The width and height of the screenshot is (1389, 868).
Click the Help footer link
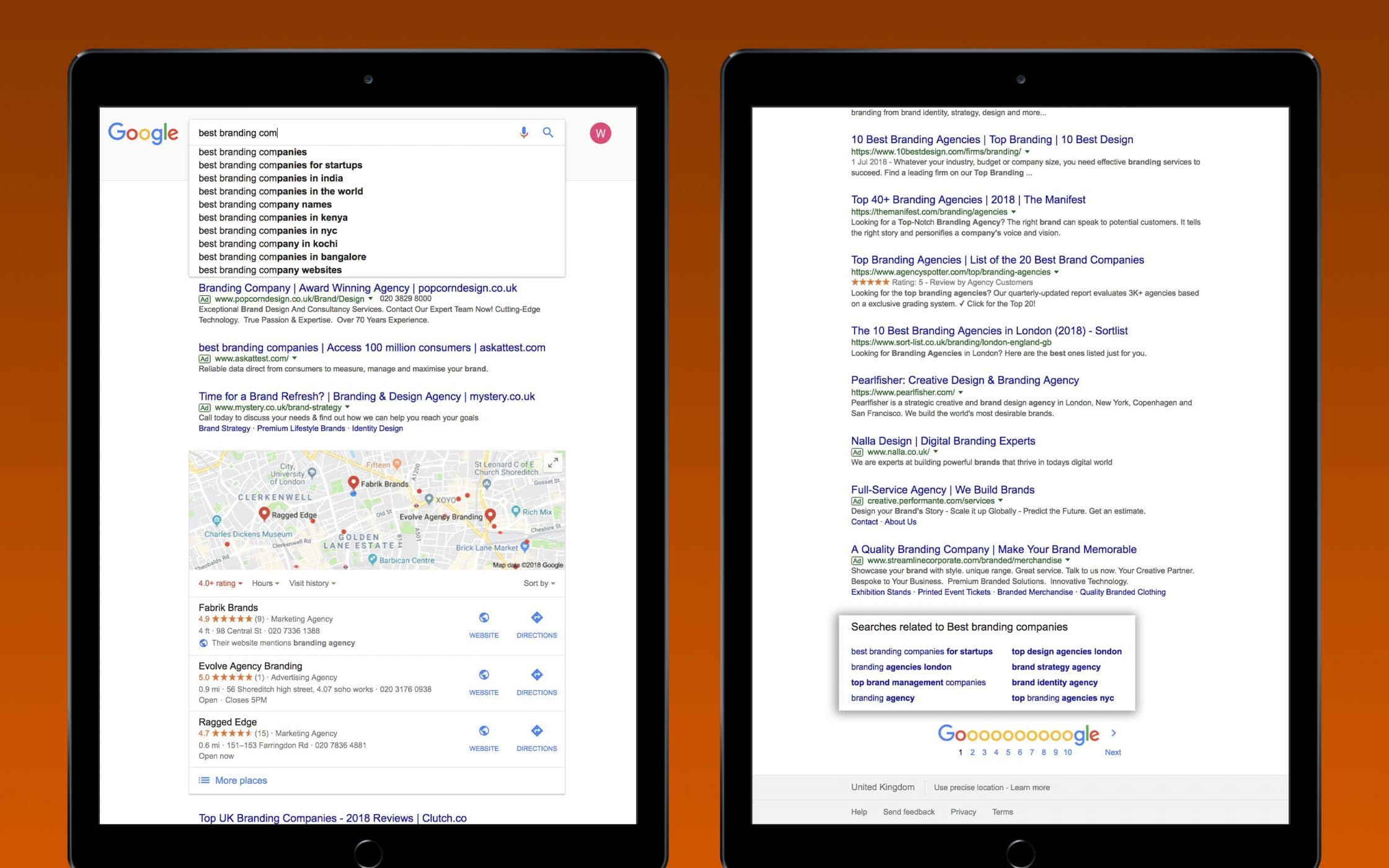coord(859,812)
